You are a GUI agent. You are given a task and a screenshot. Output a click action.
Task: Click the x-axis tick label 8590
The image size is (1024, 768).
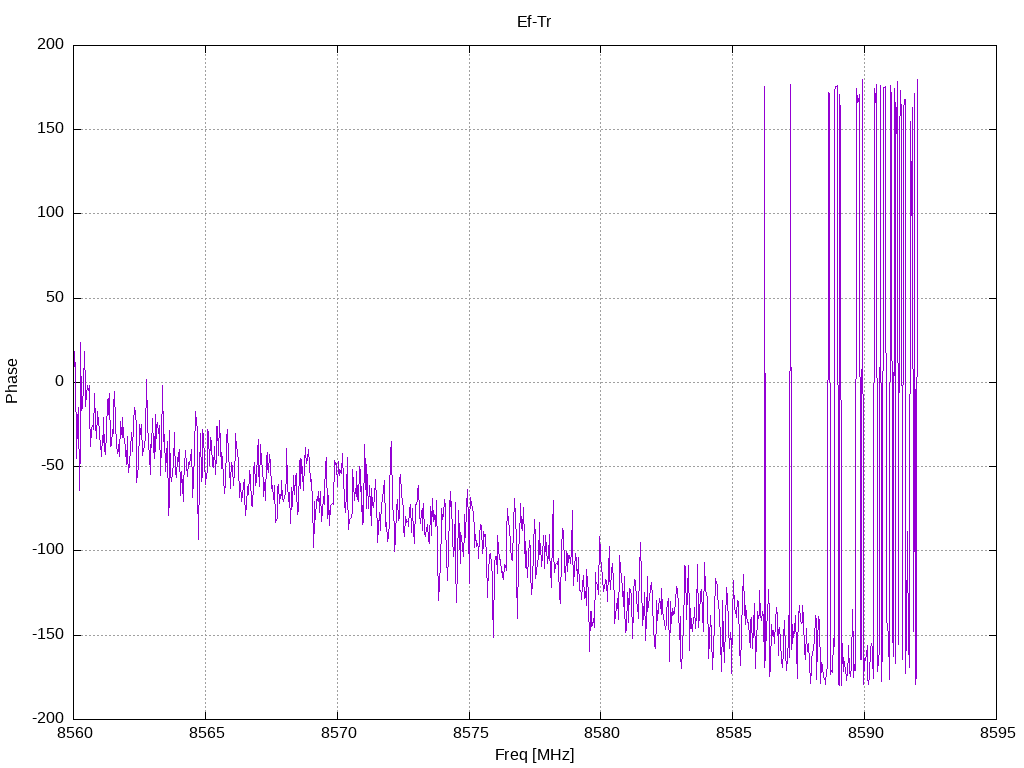(865, 733)
